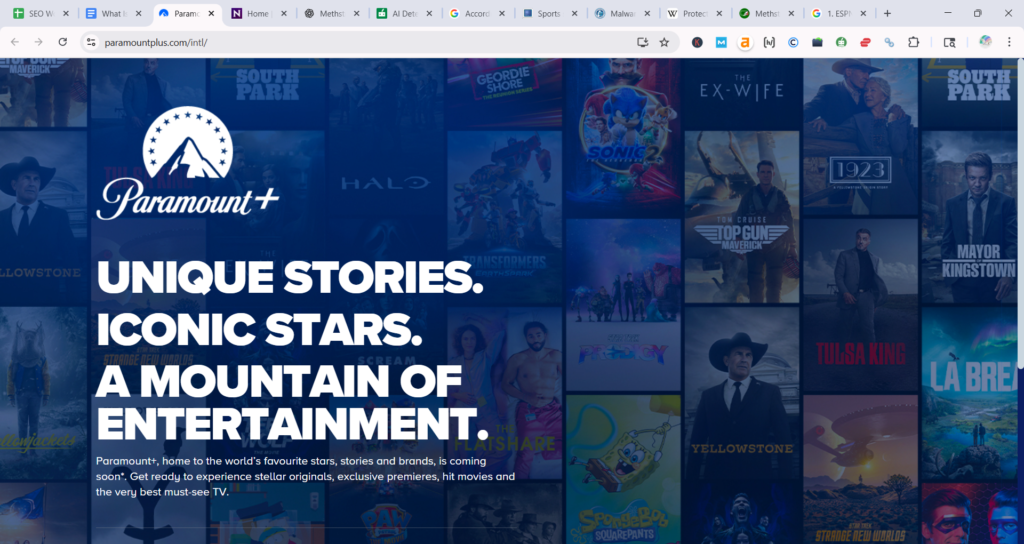
Task: Open the Chrome profile avatar
Action: click(985, 42)
